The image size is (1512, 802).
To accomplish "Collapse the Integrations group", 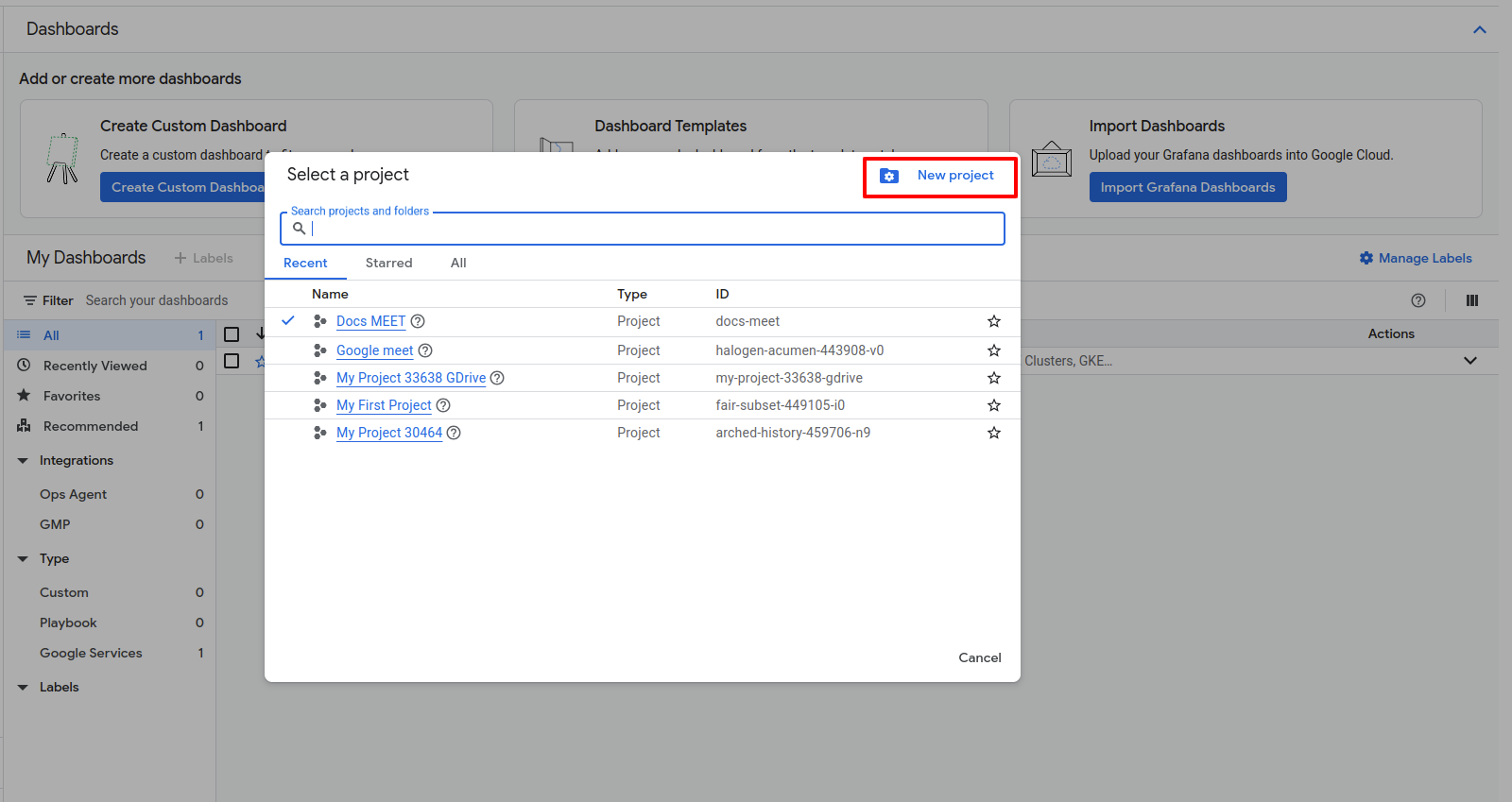I will [23, 461].
